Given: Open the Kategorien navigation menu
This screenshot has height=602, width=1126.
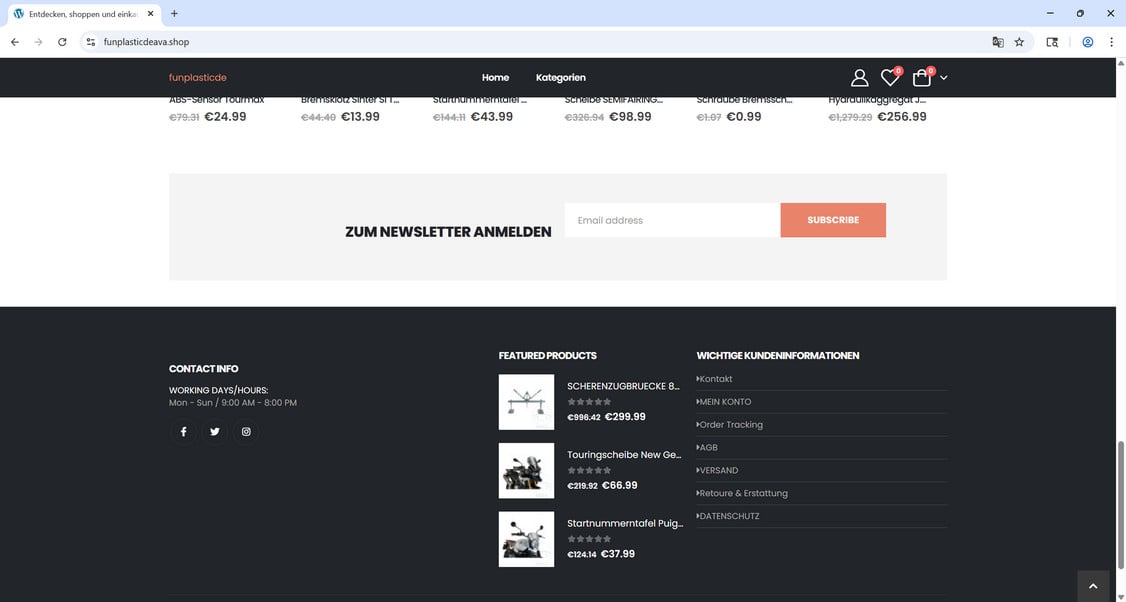Looking at the screenshot, I should coord(560,77).
